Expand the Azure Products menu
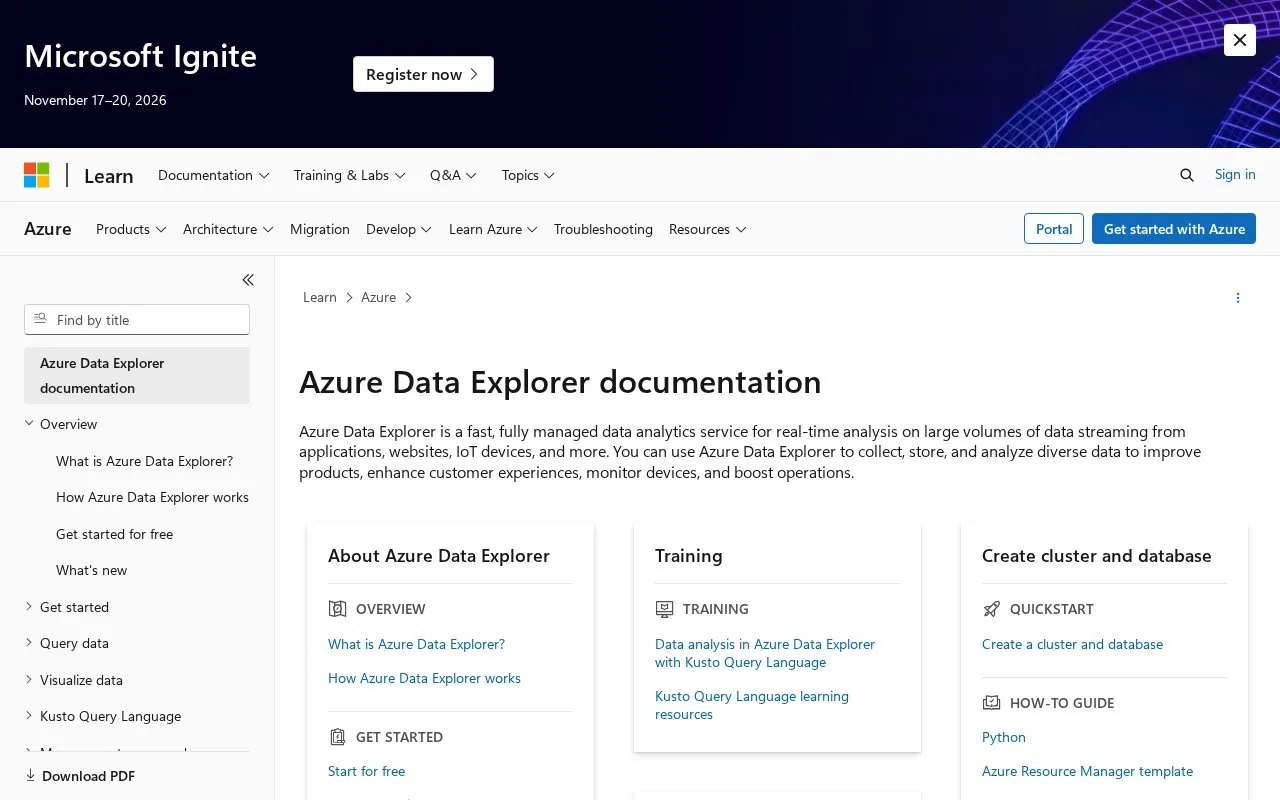Screen dimensions: 1280x800 [x=131, y=229]
